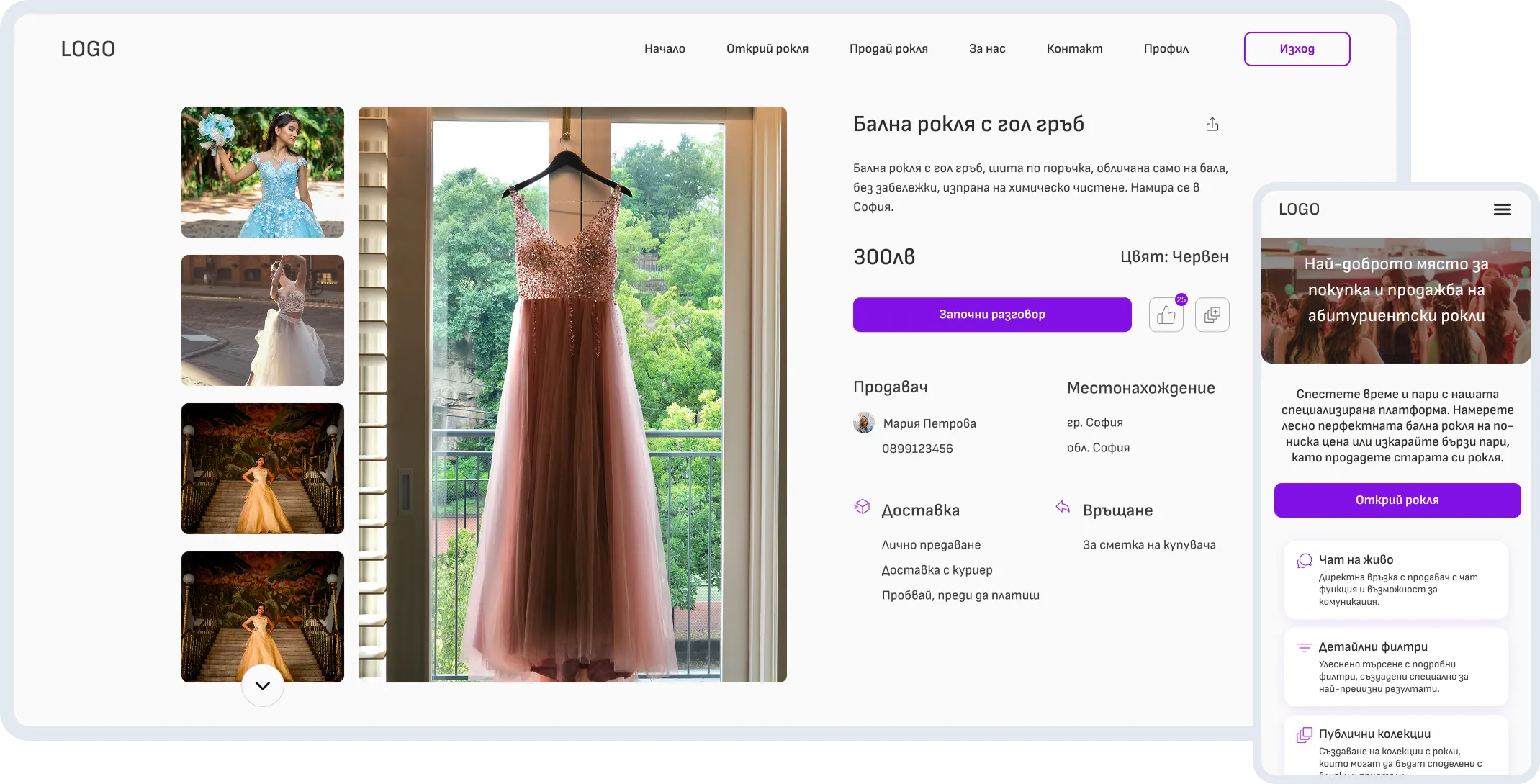
Task: Click the delivery box icon next to Доставка
Action: click(x=862, y=506)
